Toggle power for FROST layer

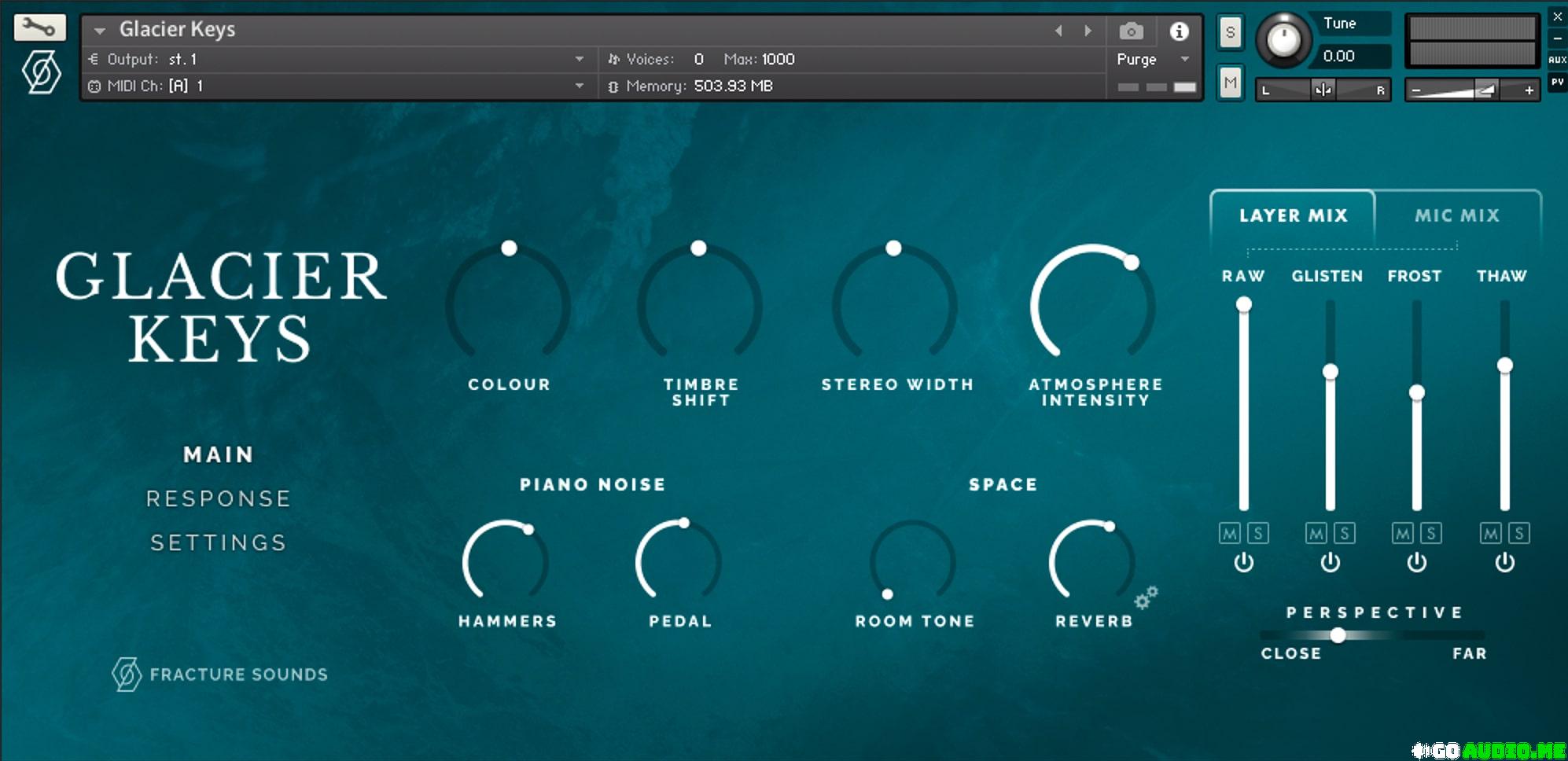(x=1416, y=562)
